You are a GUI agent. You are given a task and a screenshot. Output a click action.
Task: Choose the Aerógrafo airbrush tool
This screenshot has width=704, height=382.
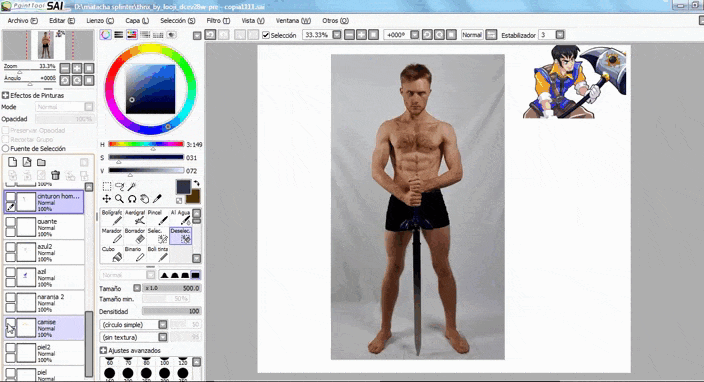(x=134, y=217)
